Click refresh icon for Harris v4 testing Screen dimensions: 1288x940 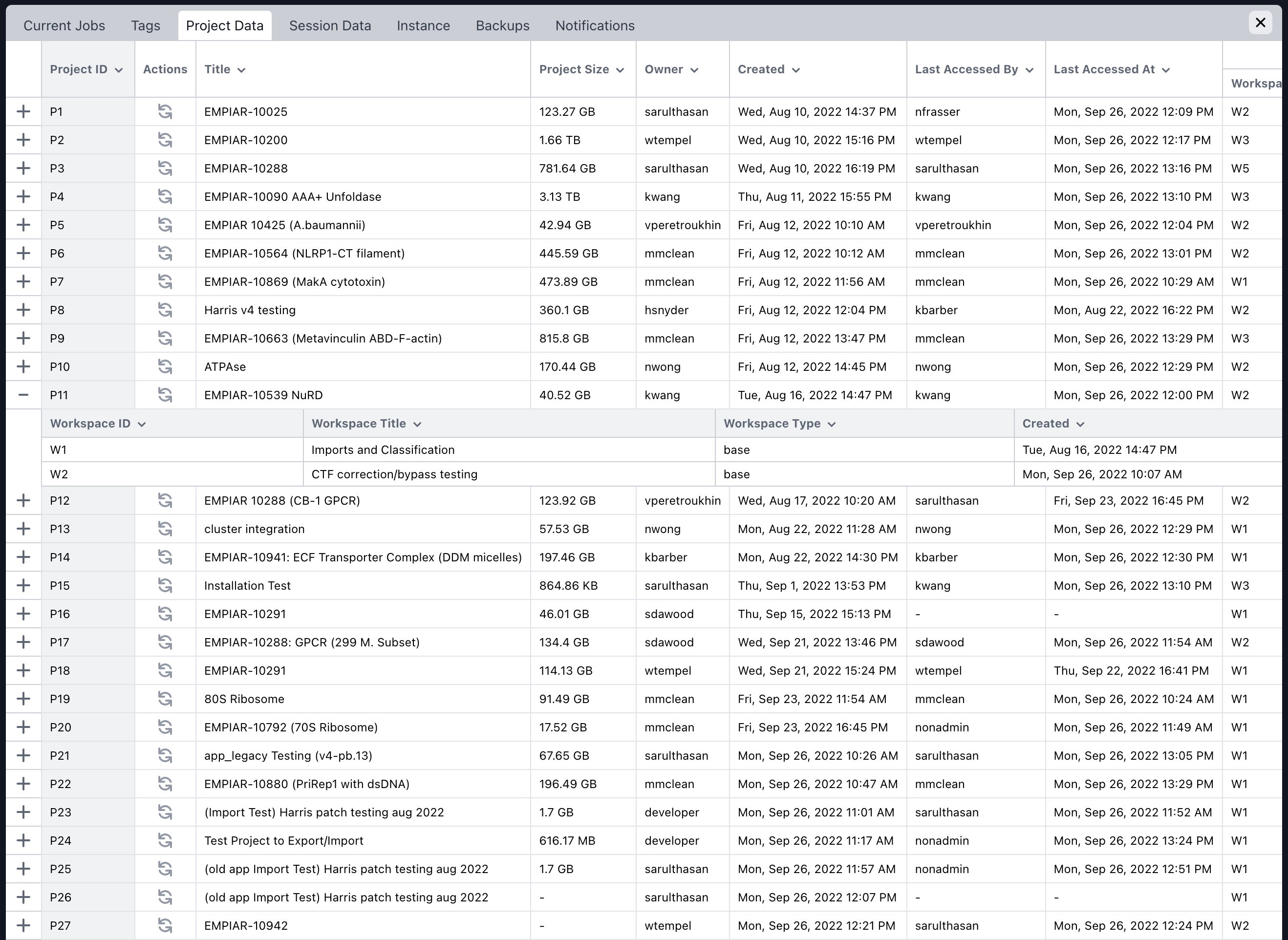point(165,310)
